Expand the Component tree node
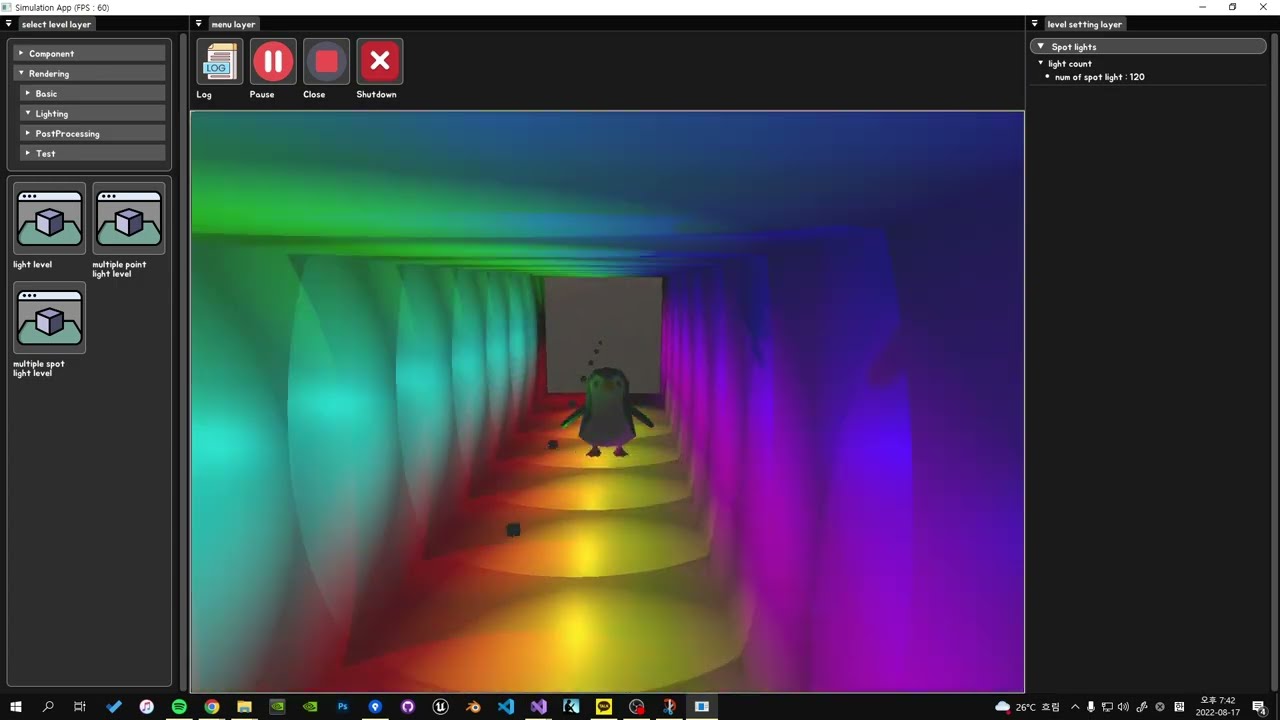1280x720 pixels. click(x=89, y=53)
